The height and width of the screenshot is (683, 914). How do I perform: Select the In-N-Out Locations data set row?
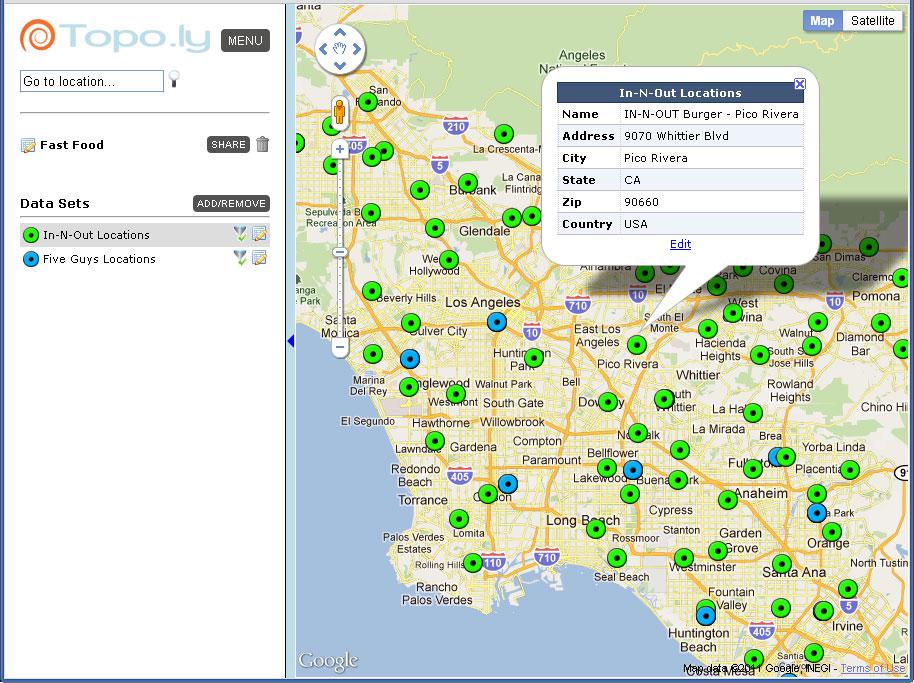pos(145,235)
